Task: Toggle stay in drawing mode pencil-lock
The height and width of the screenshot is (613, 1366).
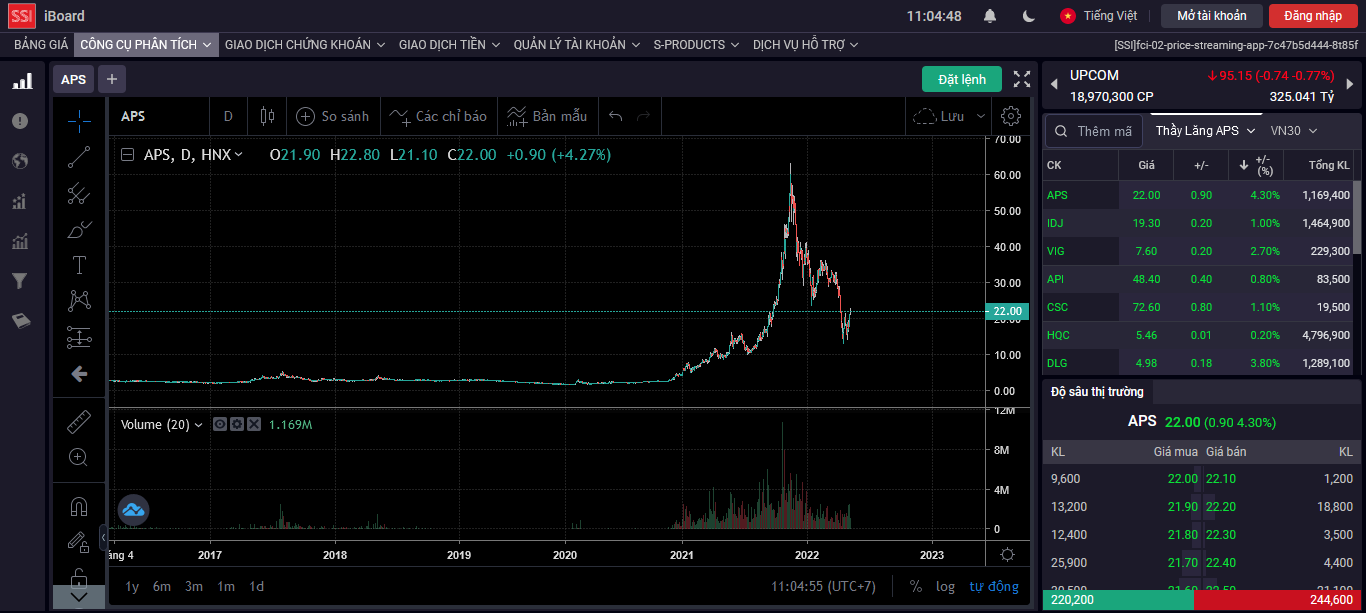Action: [79, 542]
